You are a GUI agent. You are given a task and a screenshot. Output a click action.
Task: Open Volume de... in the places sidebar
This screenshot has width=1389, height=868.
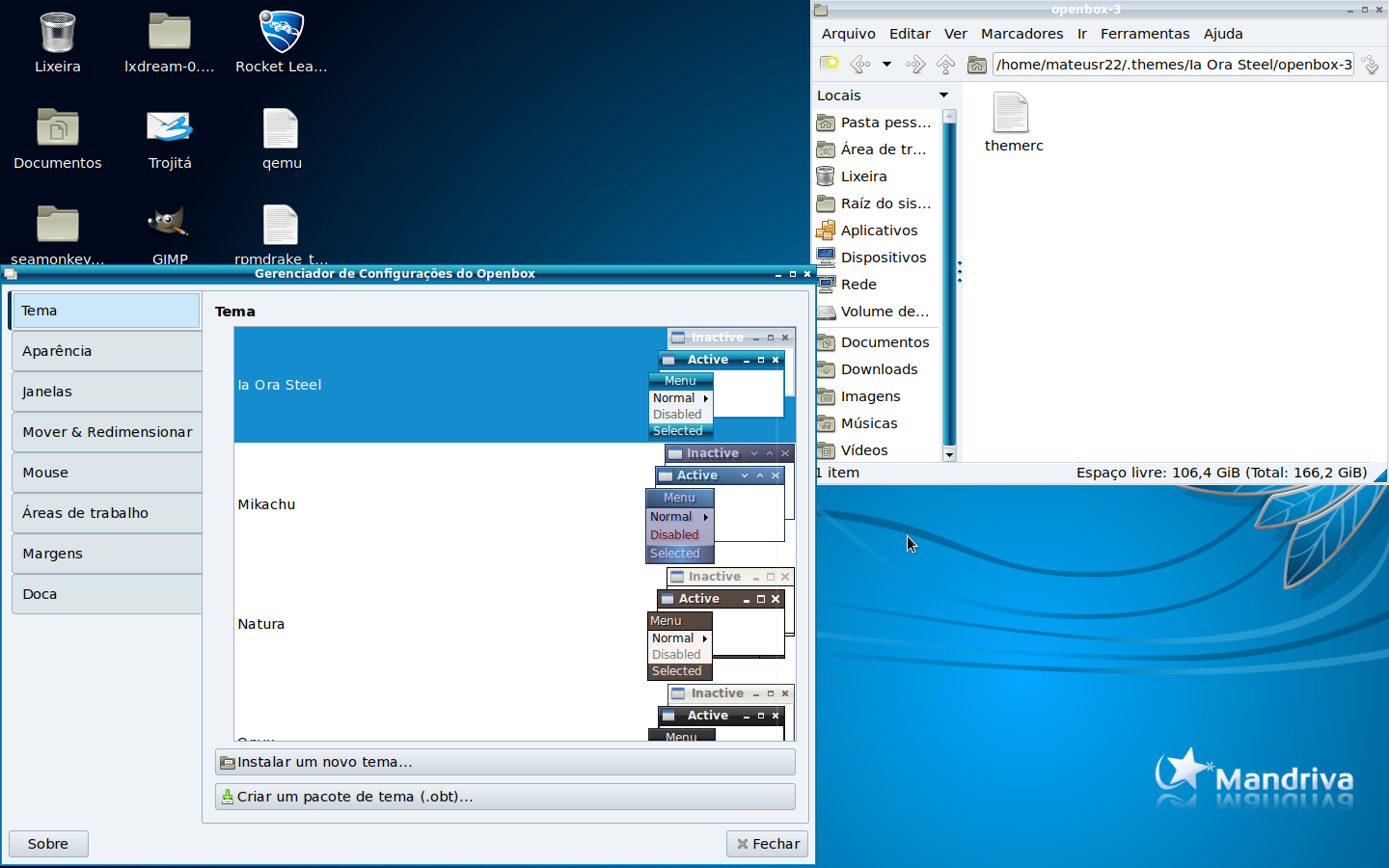click(877, 312)
